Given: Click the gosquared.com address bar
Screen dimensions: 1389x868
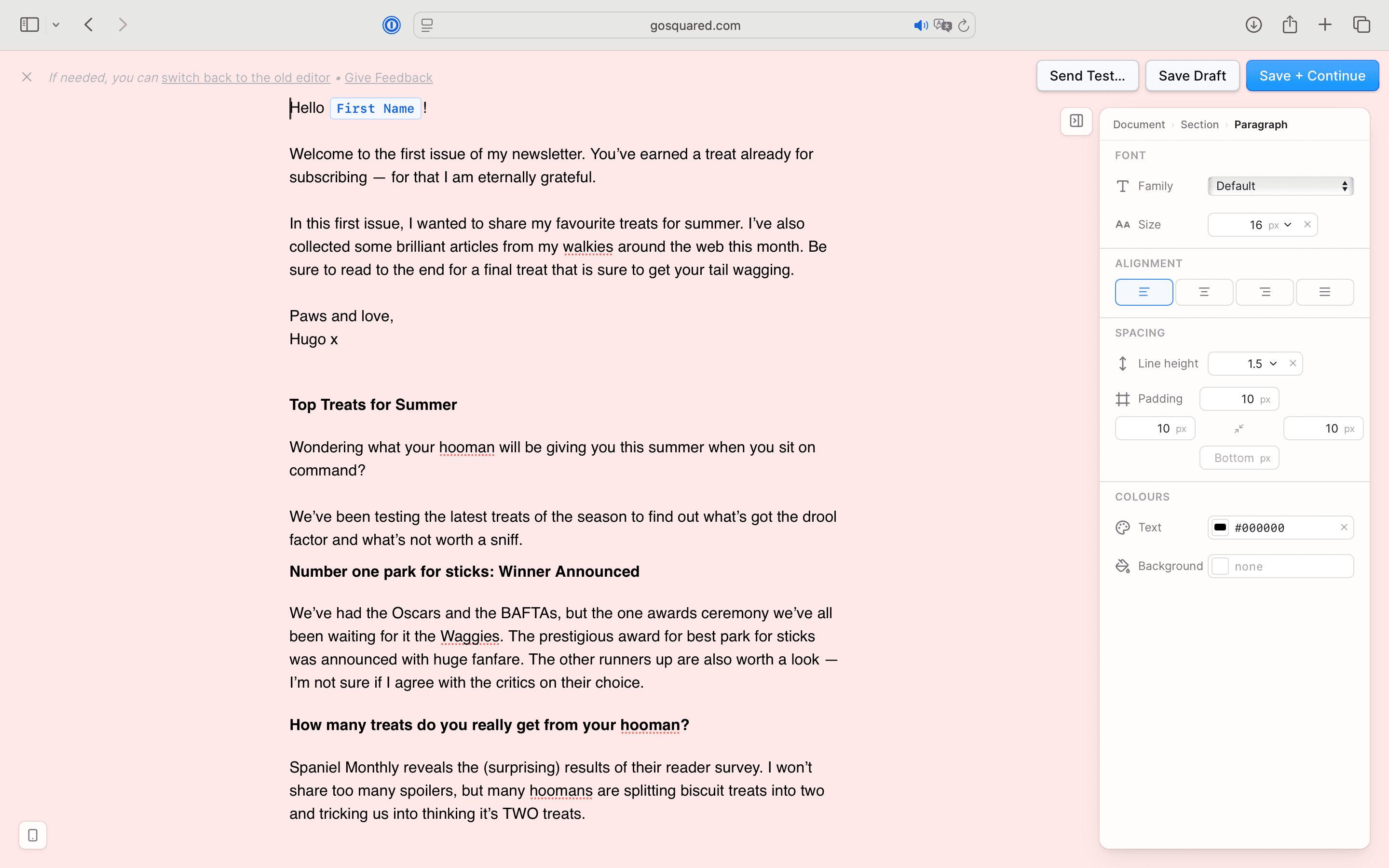Looking at the screenshot, I should pyautogui.click(x=694, y=25).
